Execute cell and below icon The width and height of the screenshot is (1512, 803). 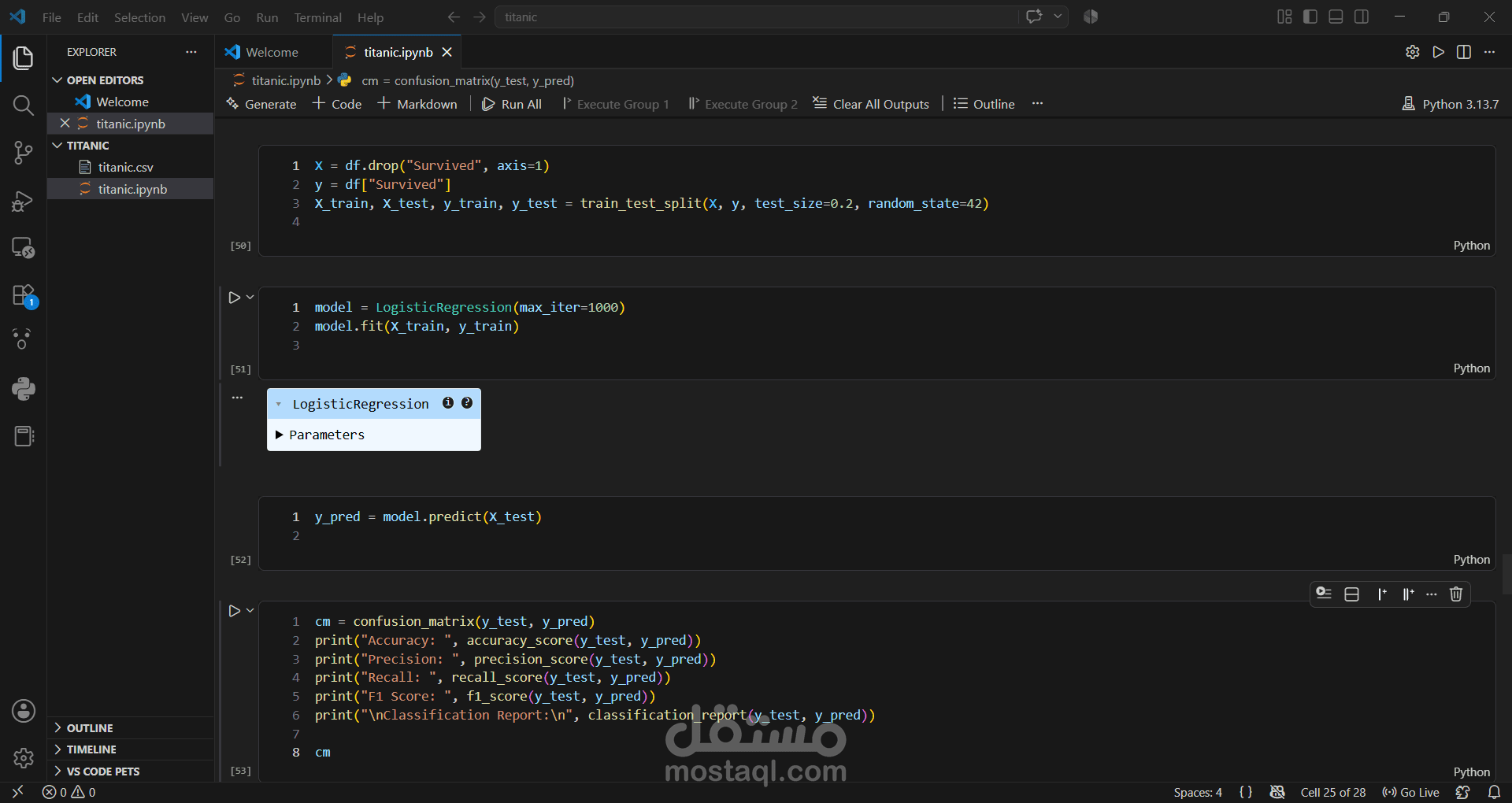coord(1408,594)
